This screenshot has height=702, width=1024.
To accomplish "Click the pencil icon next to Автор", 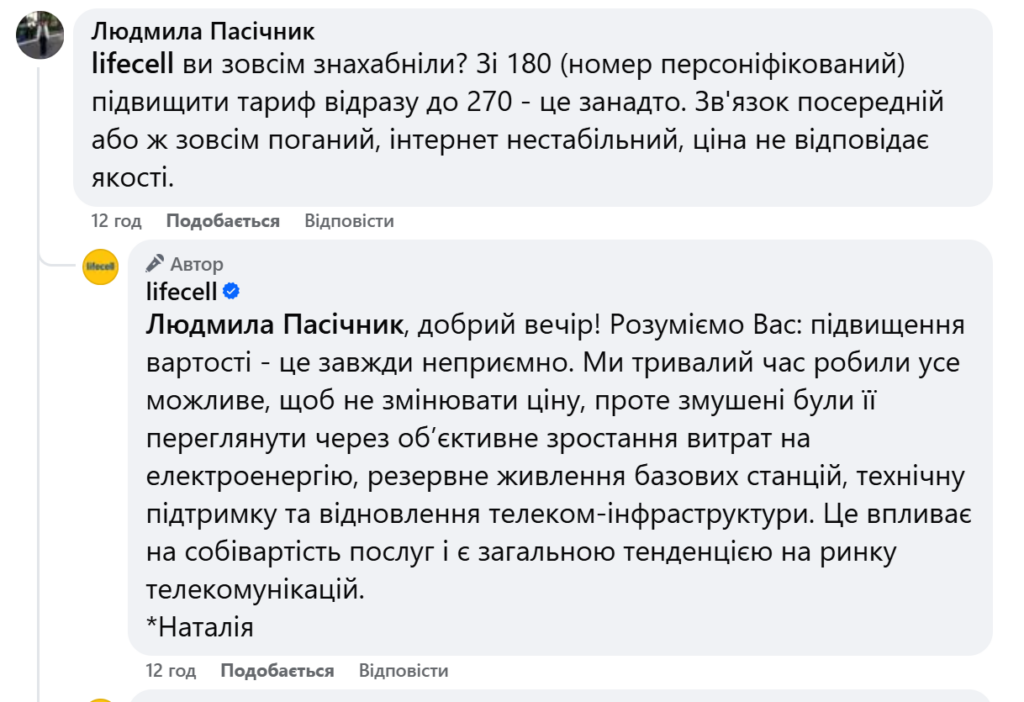I will click(154, 264).
